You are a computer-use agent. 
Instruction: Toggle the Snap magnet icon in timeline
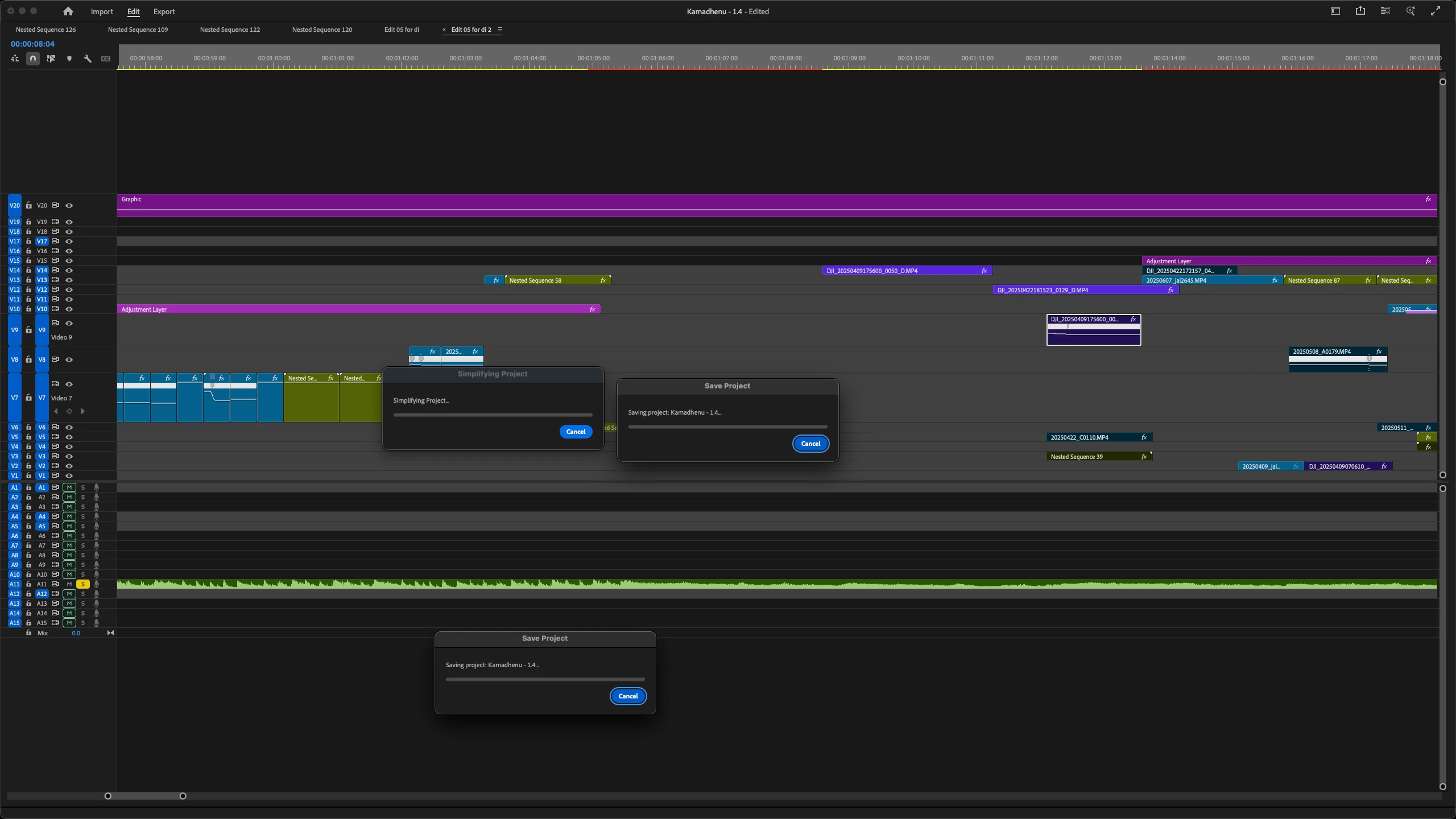[x=33, y=59]
